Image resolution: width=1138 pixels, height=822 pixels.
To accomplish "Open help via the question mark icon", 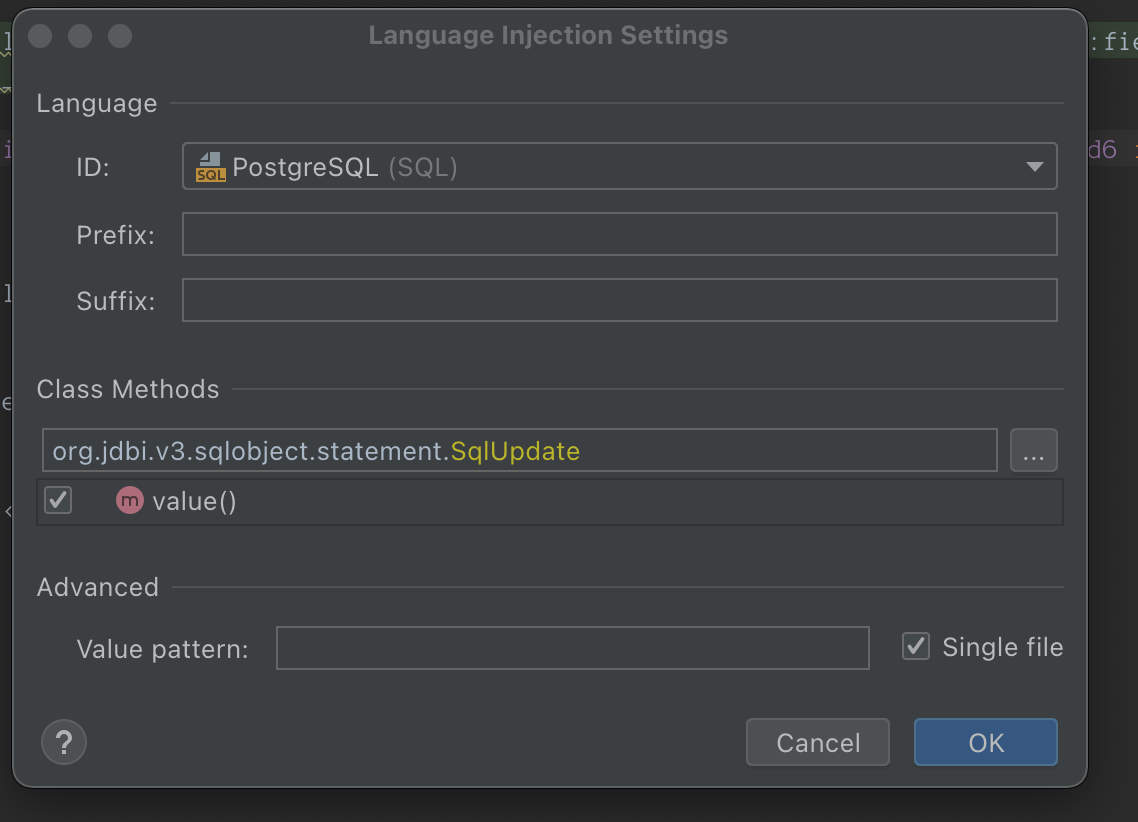I will coord(63,742).
